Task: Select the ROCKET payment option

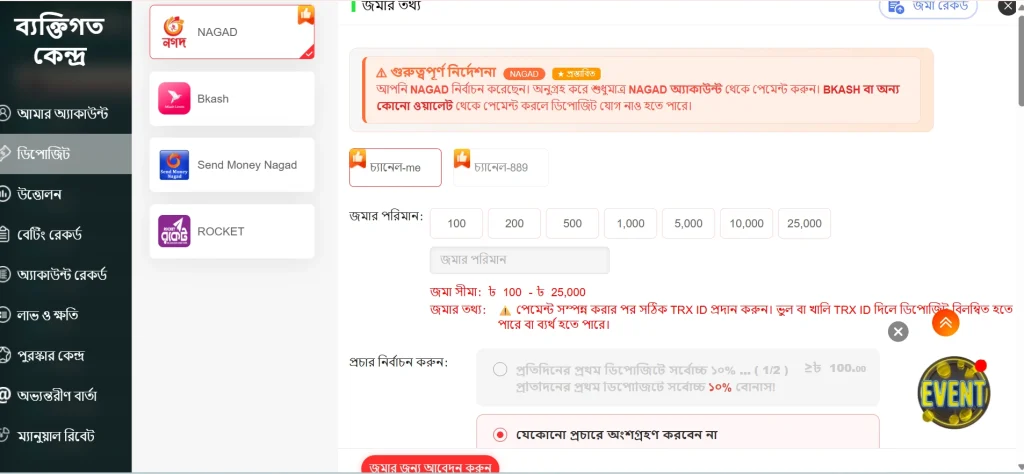Action: click(232, 231)
